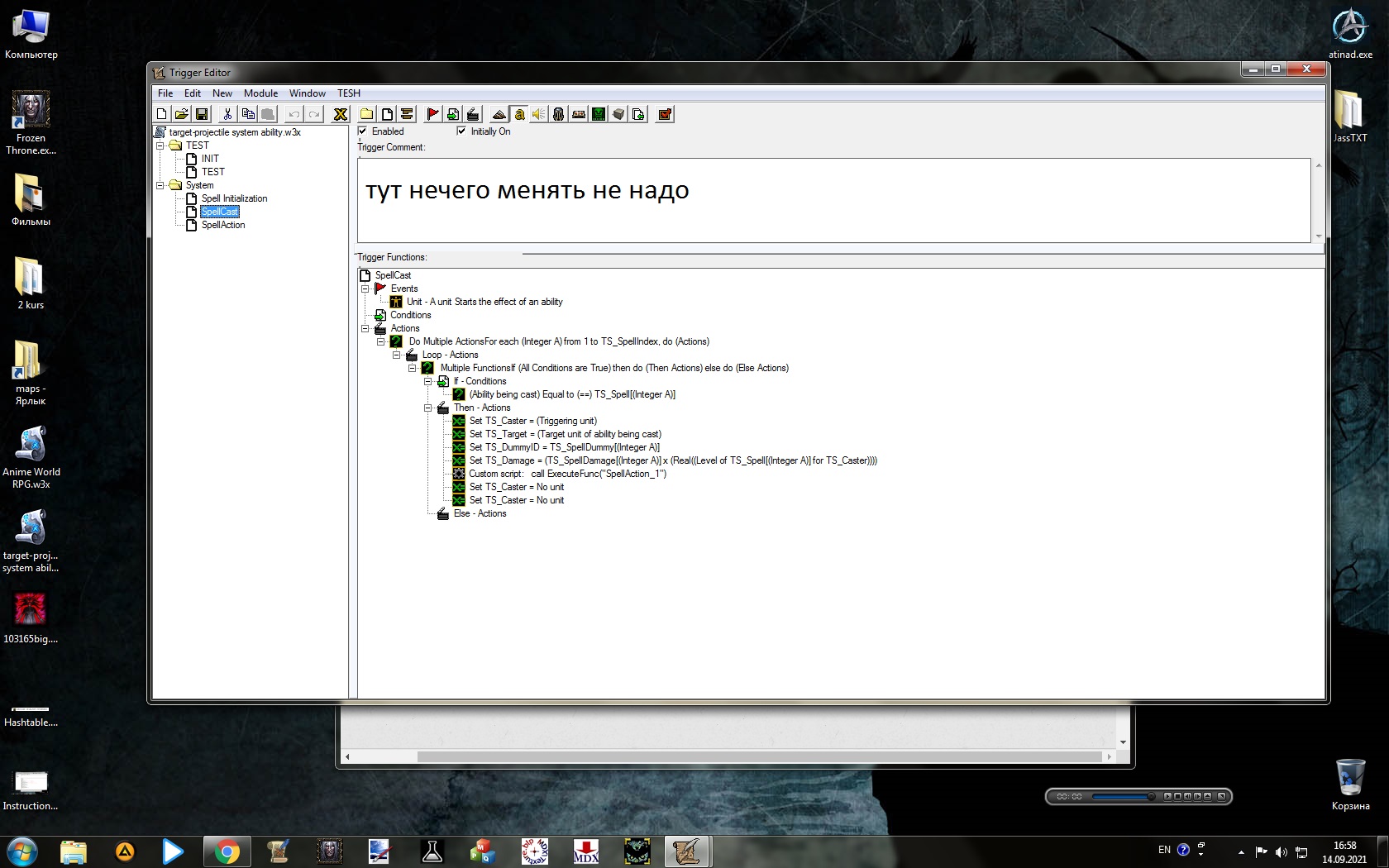Collapse the Multiple Functions If node
This screenshot has width=1389, height=868.
[x=412, y=368]
